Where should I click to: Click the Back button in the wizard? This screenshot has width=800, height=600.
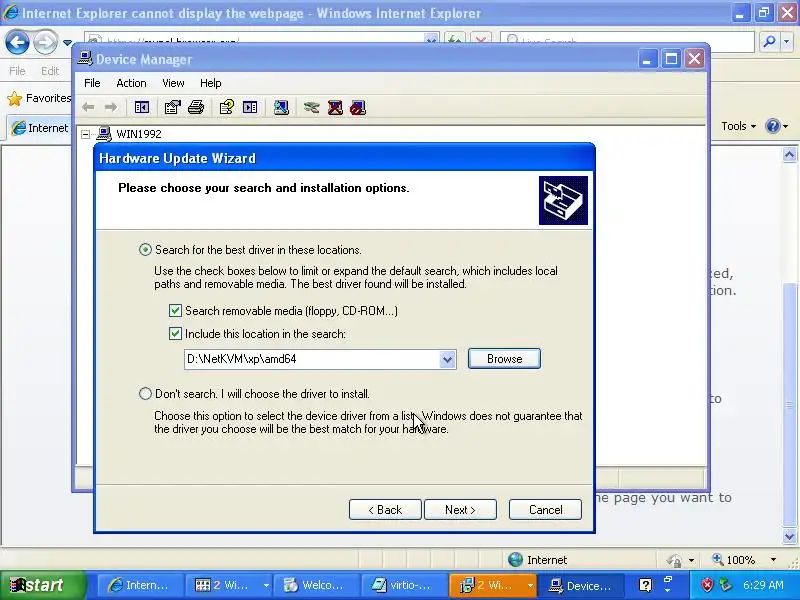click(x=385, y=510)
